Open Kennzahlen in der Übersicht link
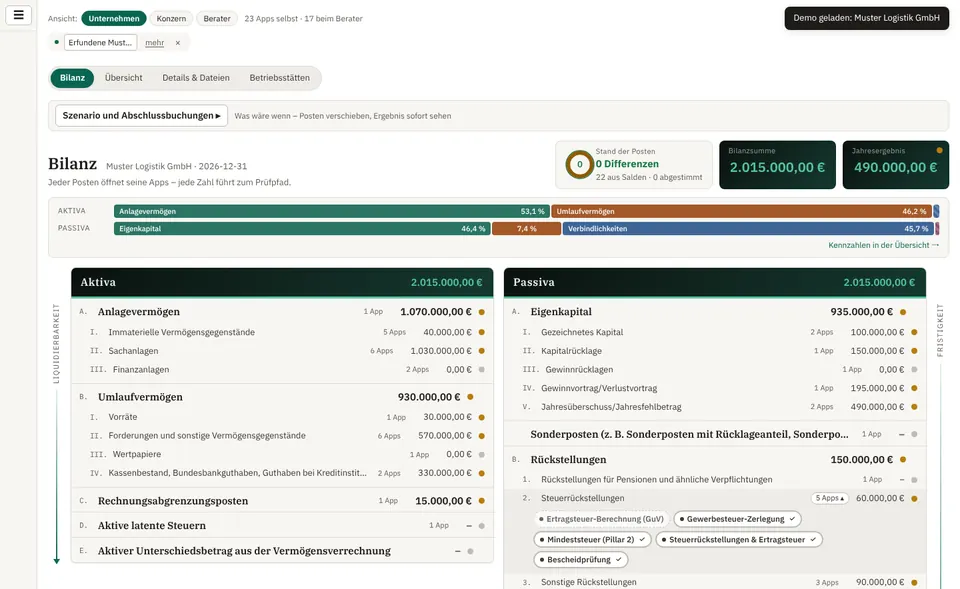Screen dimensions: 960x589 [x=883, y=245]
